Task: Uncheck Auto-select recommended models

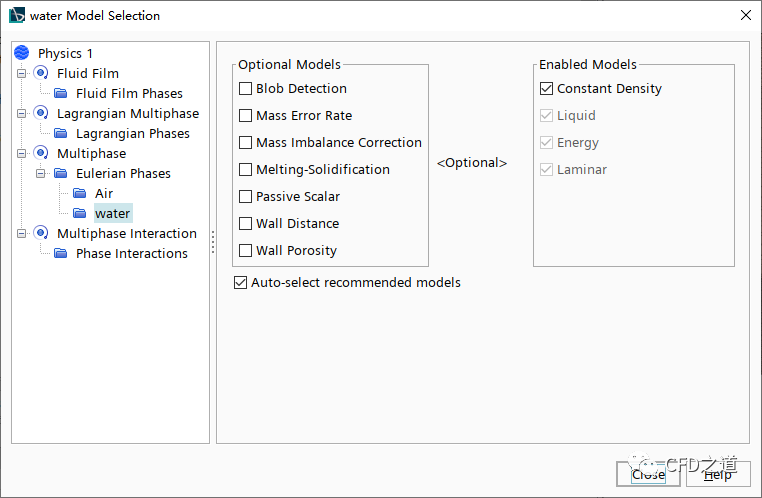Action: pos(240,283)
